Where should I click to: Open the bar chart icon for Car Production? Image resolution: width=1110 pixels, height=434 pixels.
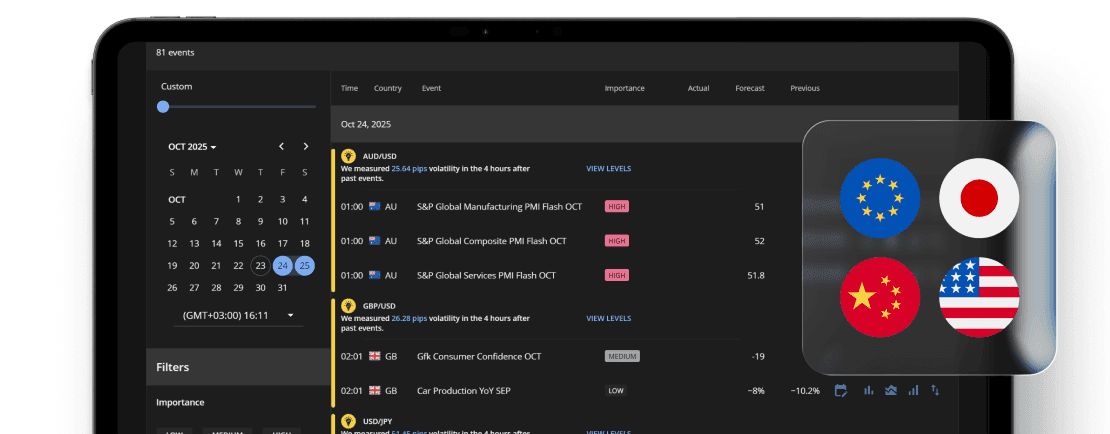coord(868,390)
